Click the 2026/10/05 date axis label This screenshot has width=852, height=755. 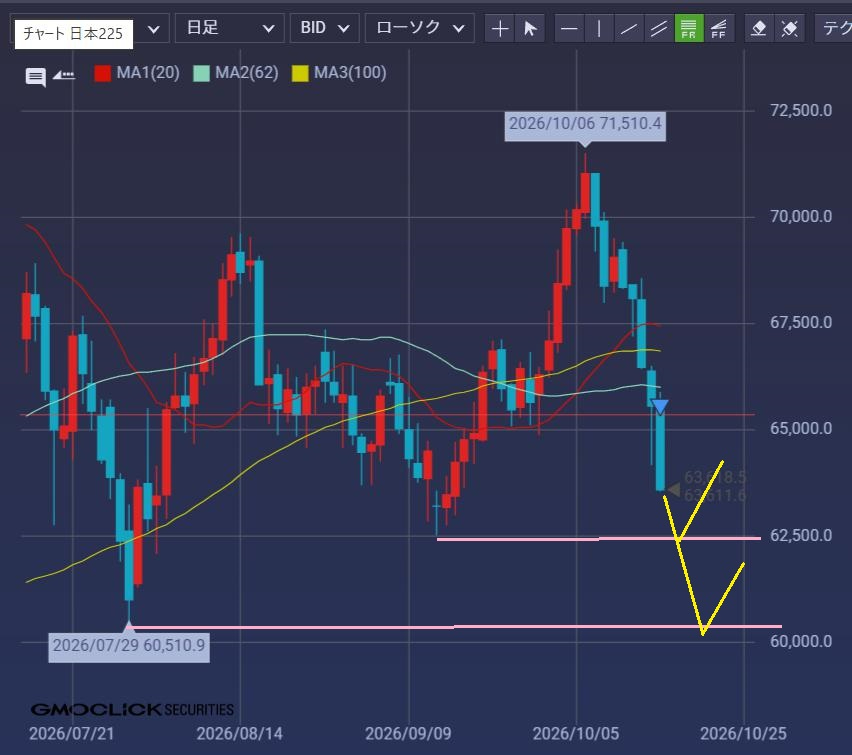(x=576, y=734)
